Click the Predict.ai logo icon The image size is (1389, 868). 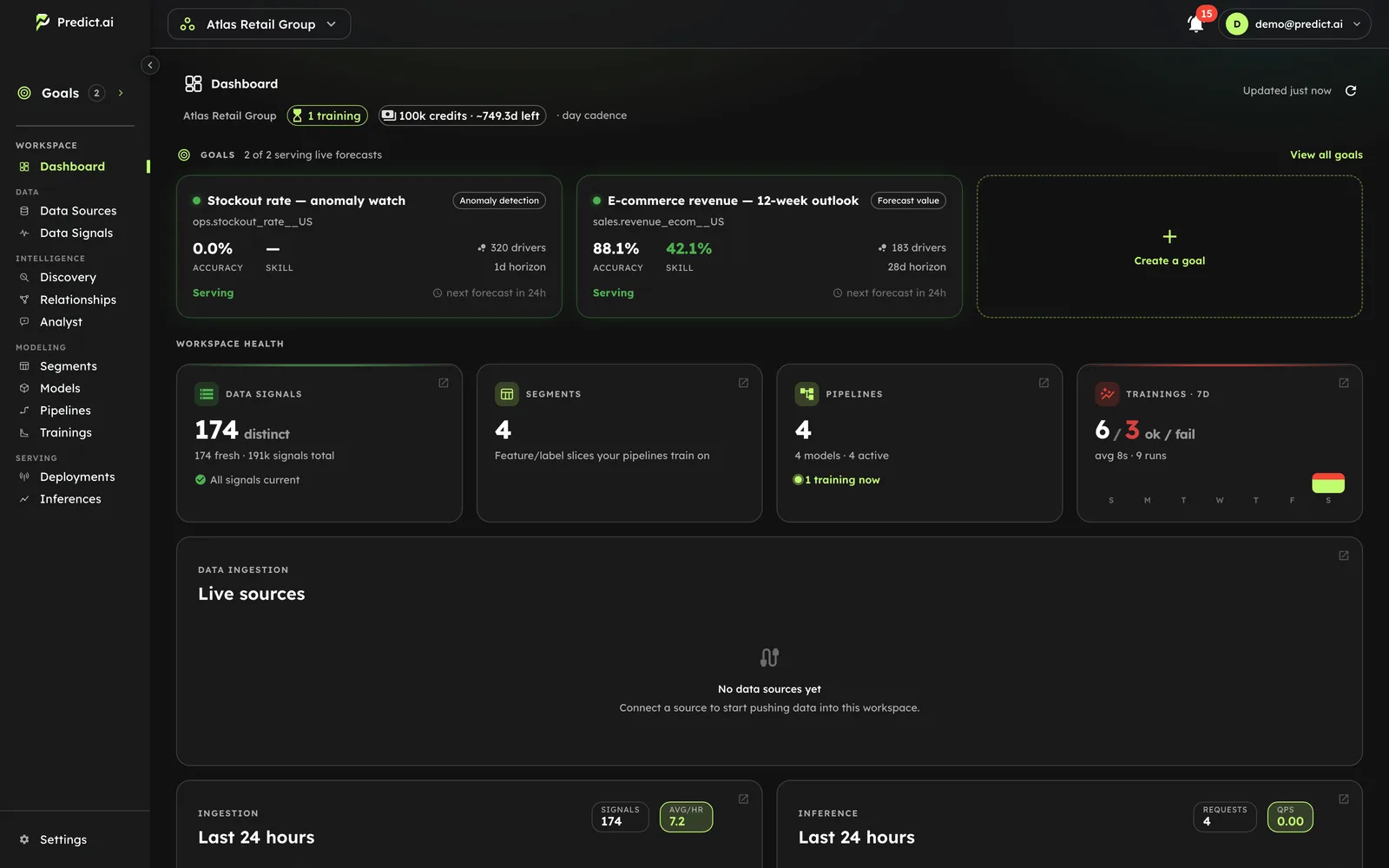43,23
